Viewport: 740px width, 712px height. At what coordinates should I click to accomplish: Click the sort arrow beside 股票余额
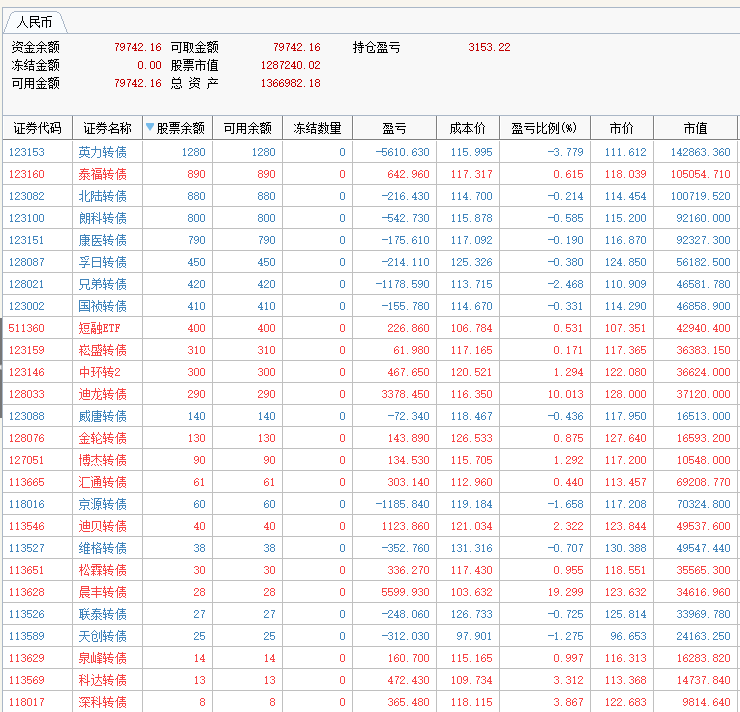pyautogui.click(x=150, y=127)
